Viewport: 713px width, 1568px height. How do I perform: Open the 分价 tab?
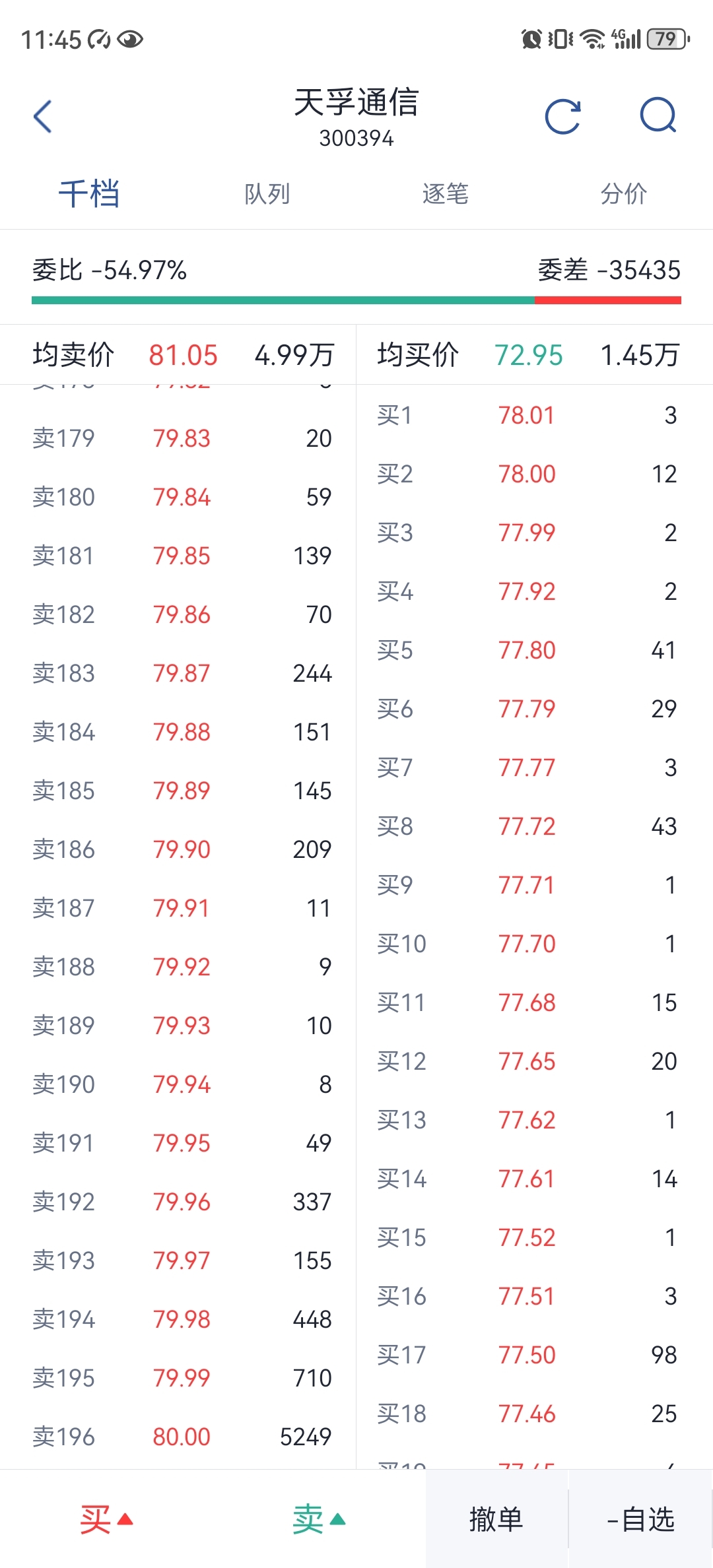[624, 194]
